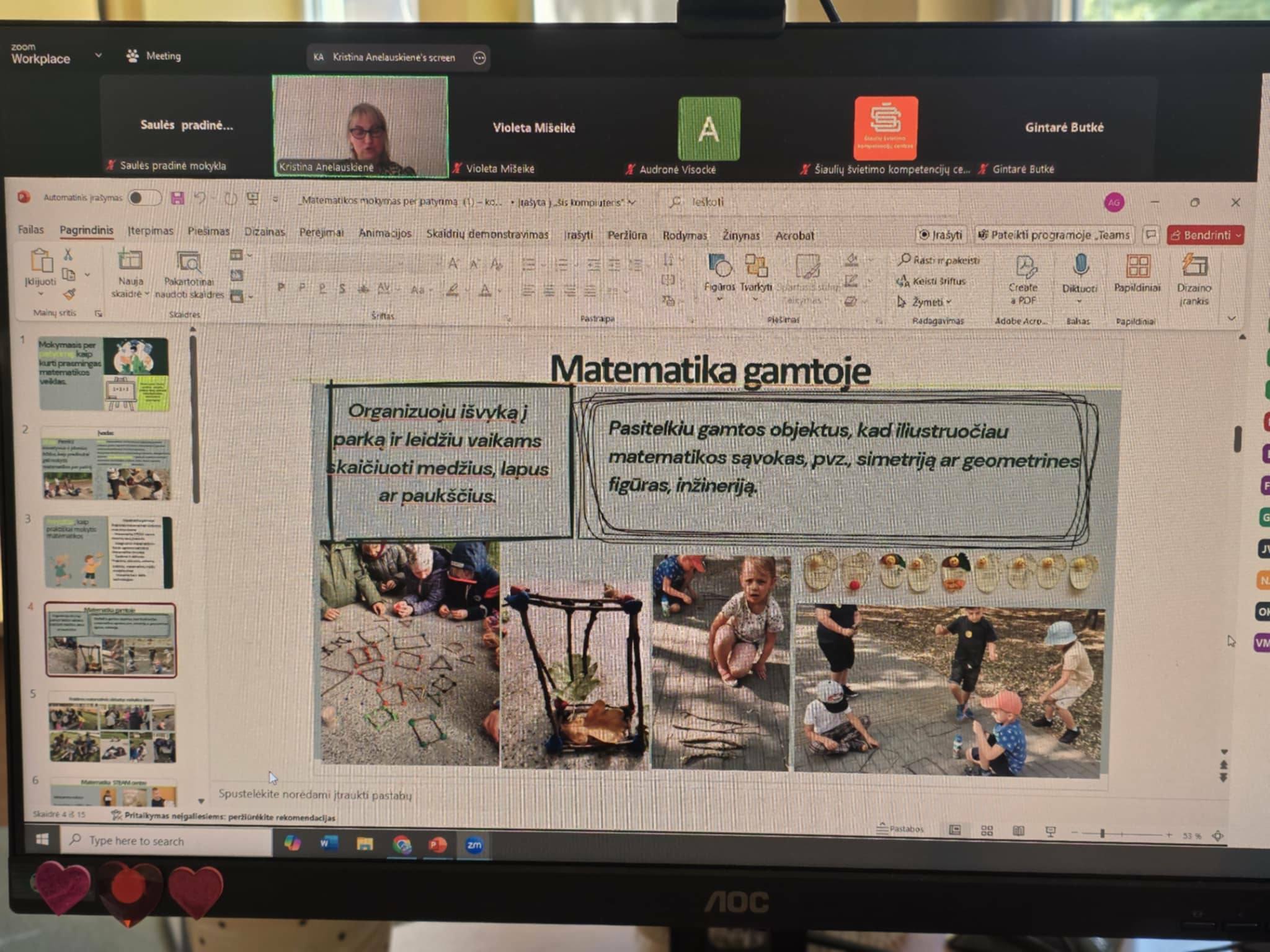Viewport: 1270px width, 952px height.
Task: Toggle the bulleted list button
Action: coord(528,264)
